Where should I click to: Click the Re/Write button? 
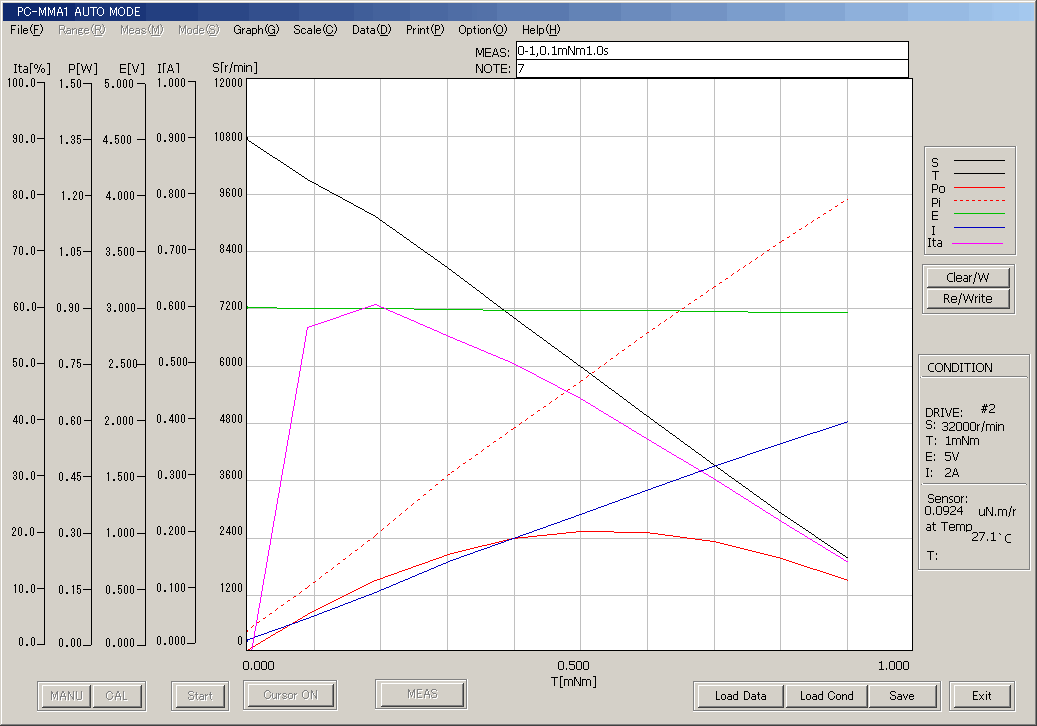click(x=968, y=298)
